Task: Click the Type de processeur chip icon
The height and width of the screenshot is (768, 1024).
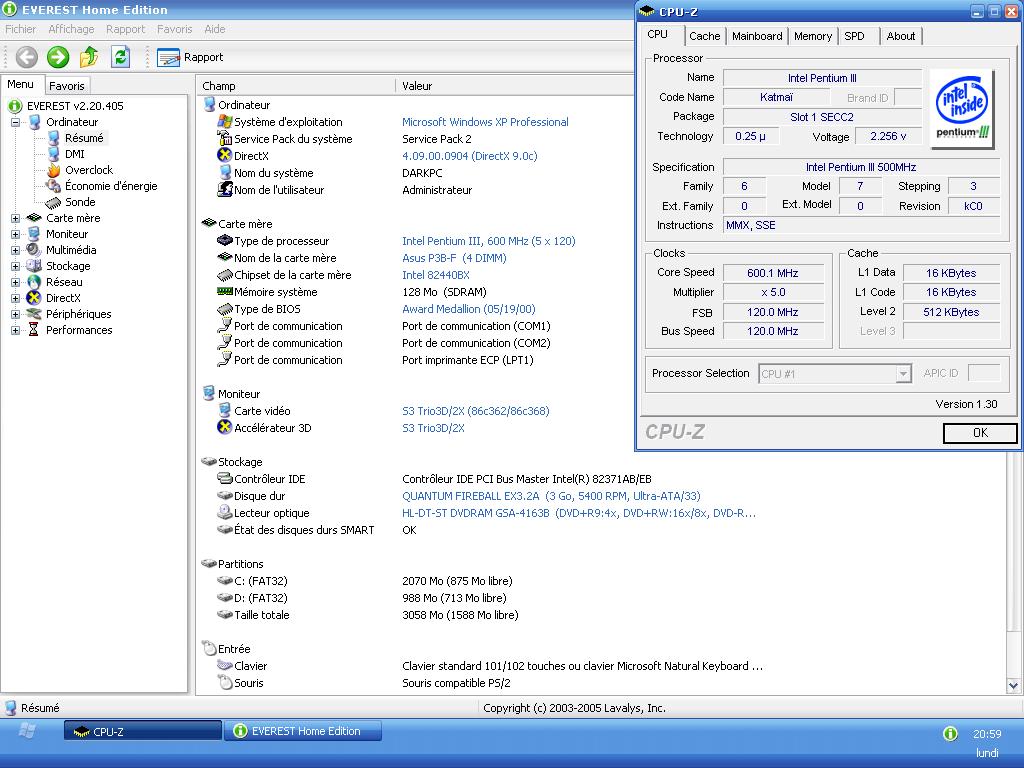Action: point(225,240)
